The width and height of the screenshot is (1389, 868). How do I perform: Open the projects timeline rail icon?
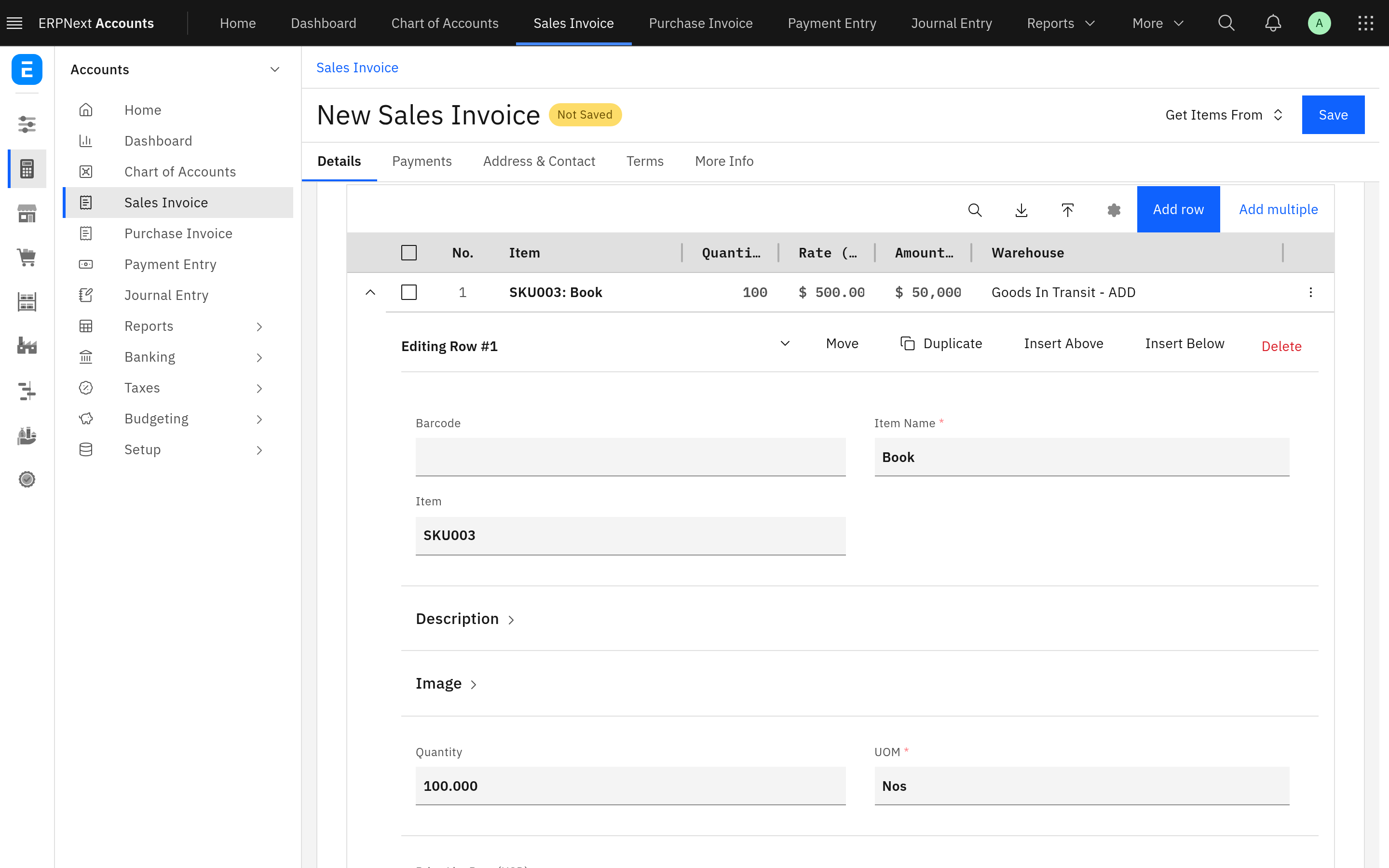pos(27,391)
